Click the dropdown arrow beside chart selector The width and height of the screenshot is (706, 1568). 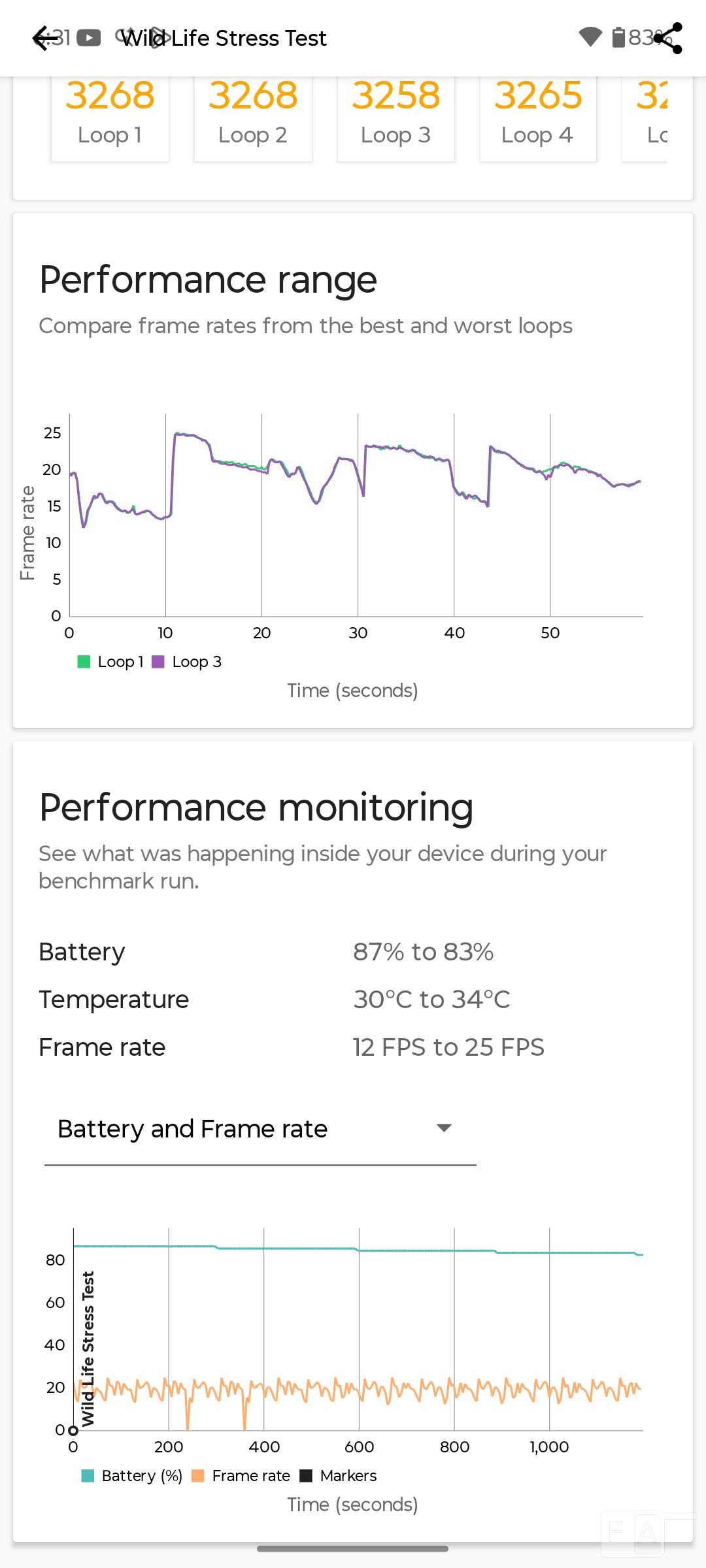445,1128
